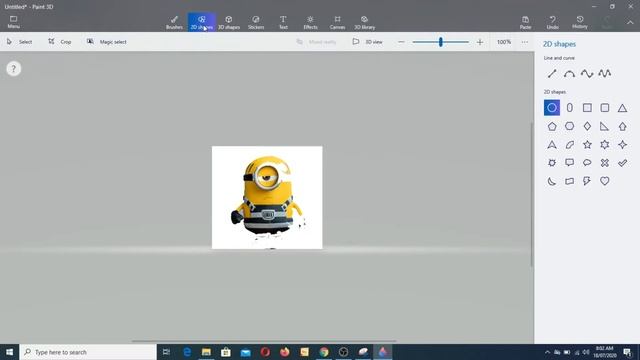Collapse the top ribbon with chevron
The width and height of the screenshot is (640, 360).
tap(630, 22)
